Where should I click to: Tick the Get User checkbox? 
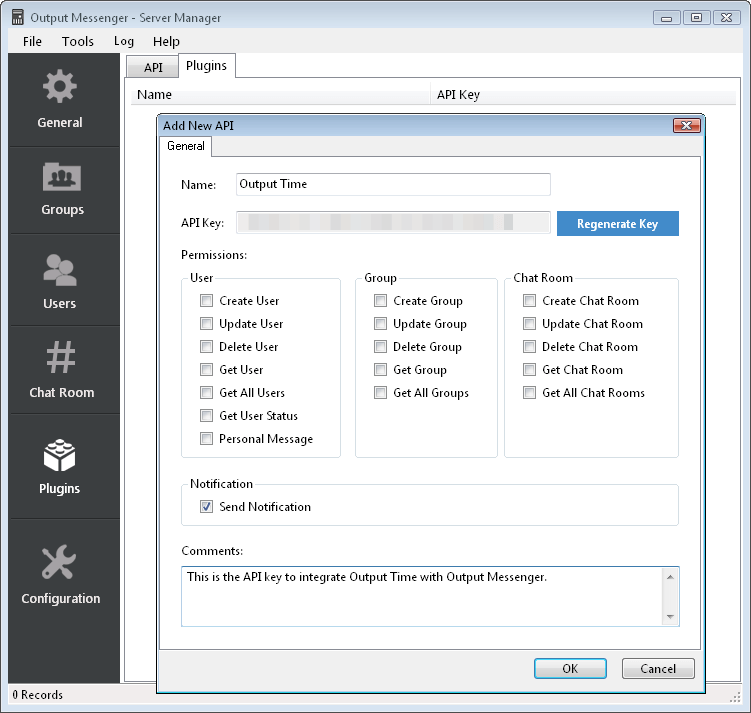[x=206, y=370]
